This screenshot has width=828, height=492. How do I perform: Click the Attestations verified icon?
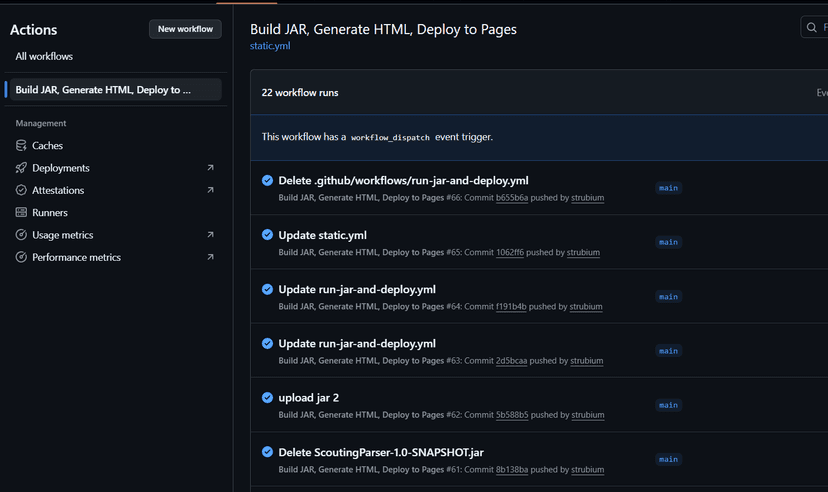click(x=22, y=190)
